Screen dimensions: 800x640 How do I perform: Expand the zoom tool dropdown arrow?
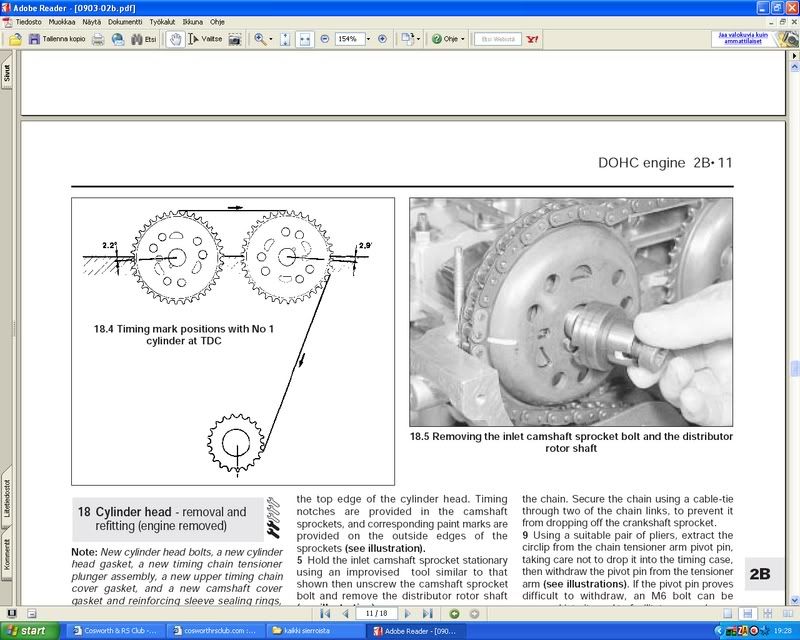click(271, 39)
